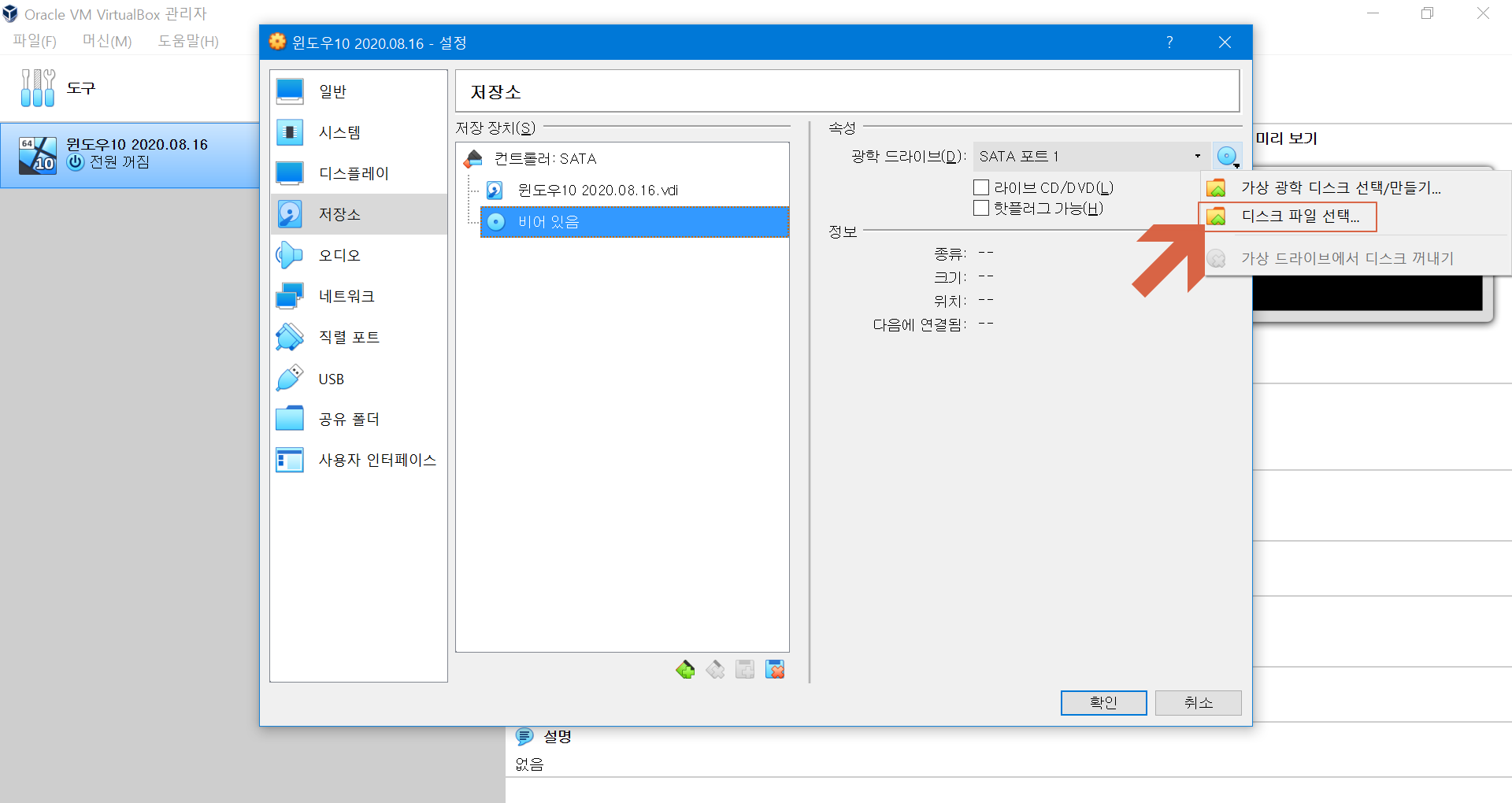Screen dimensions: 1512x803
Task: Open the 도움말(H) menu in VirtualBox manager
Action: click(188, 41)
